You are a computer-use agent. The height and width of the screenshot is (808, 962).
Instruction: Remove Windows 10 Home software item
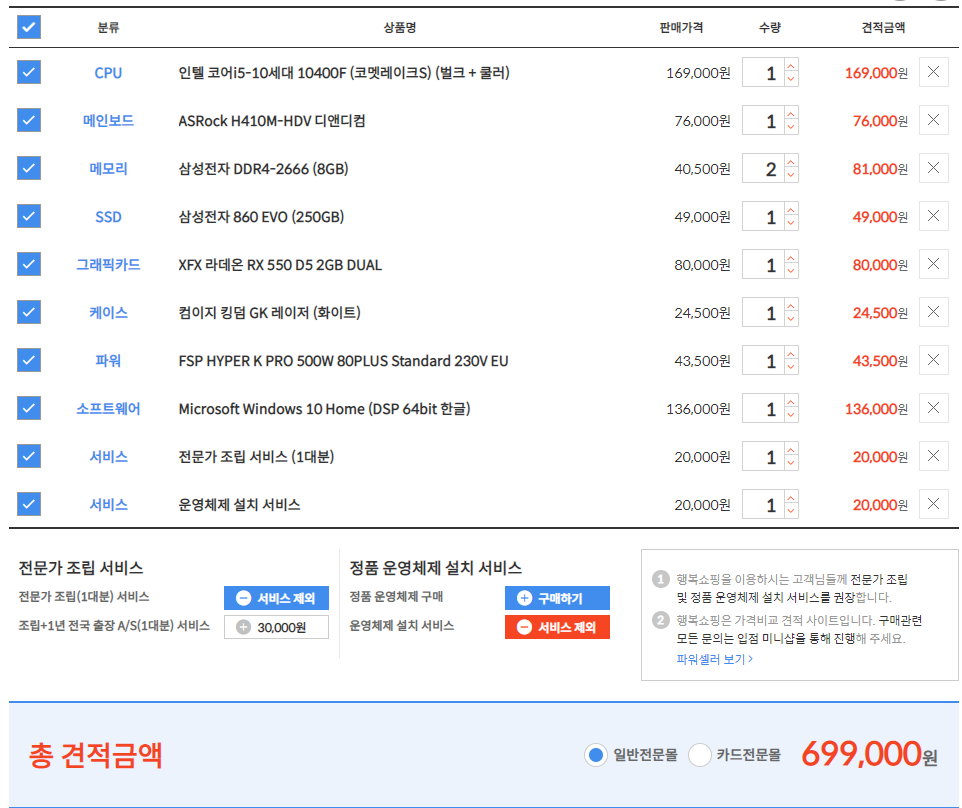[933, 408]
